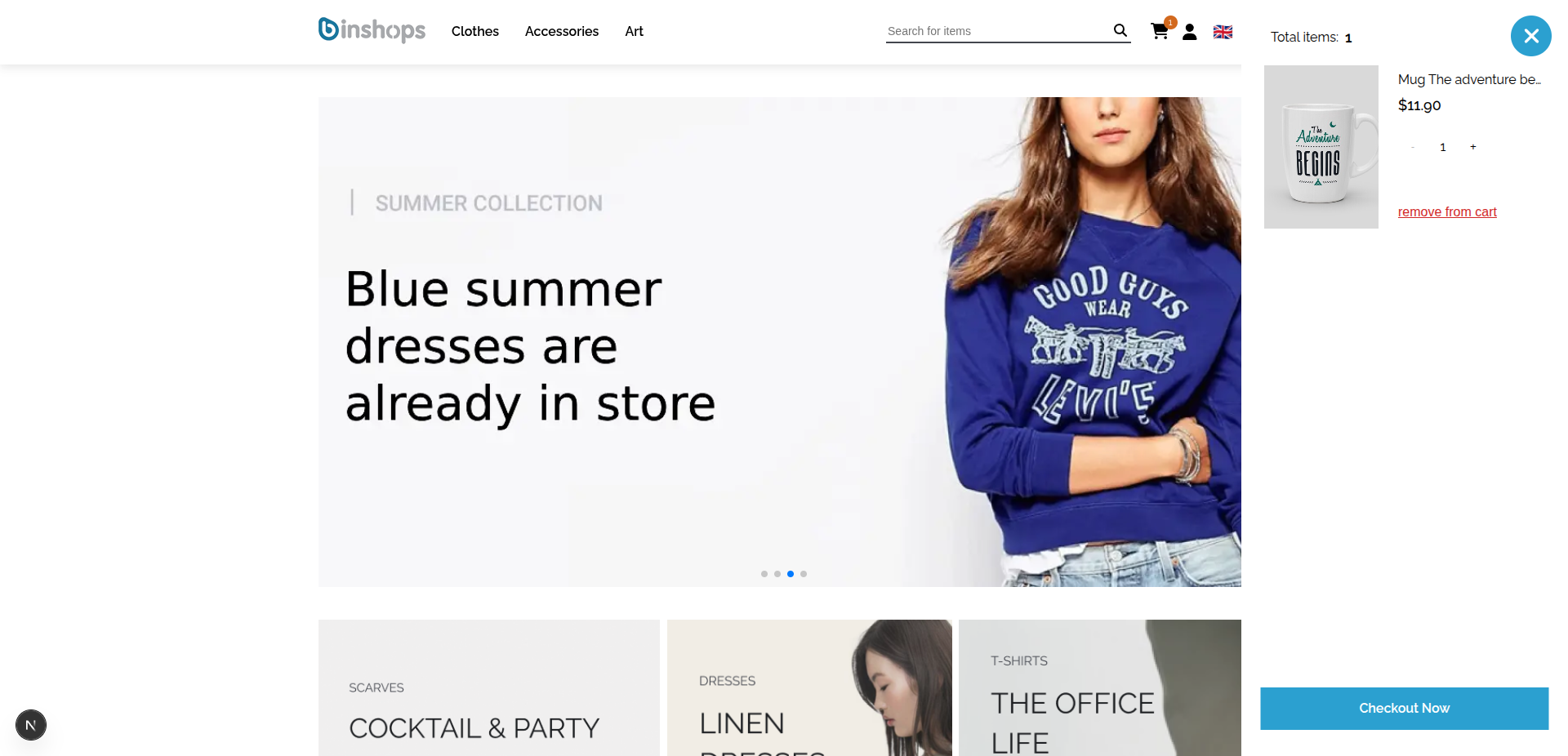Close the cart sidebar panel
Screen dimensions: 1568x756
1531,36
